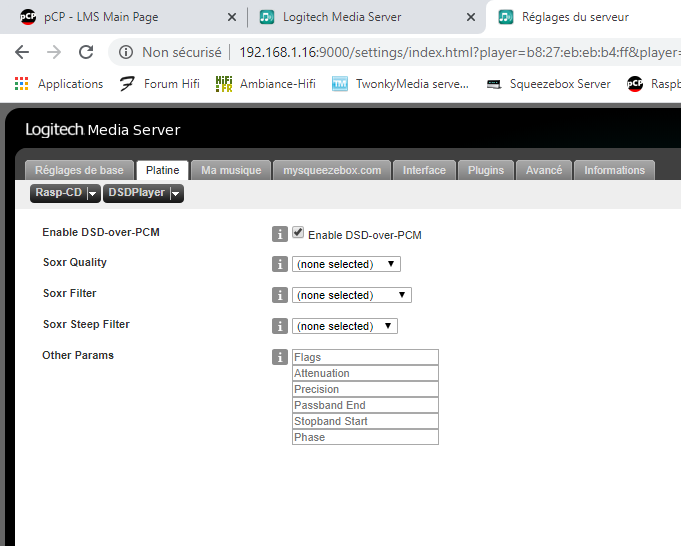Select the Platine tab
681x546 pixels.
(x=162, y=170)
